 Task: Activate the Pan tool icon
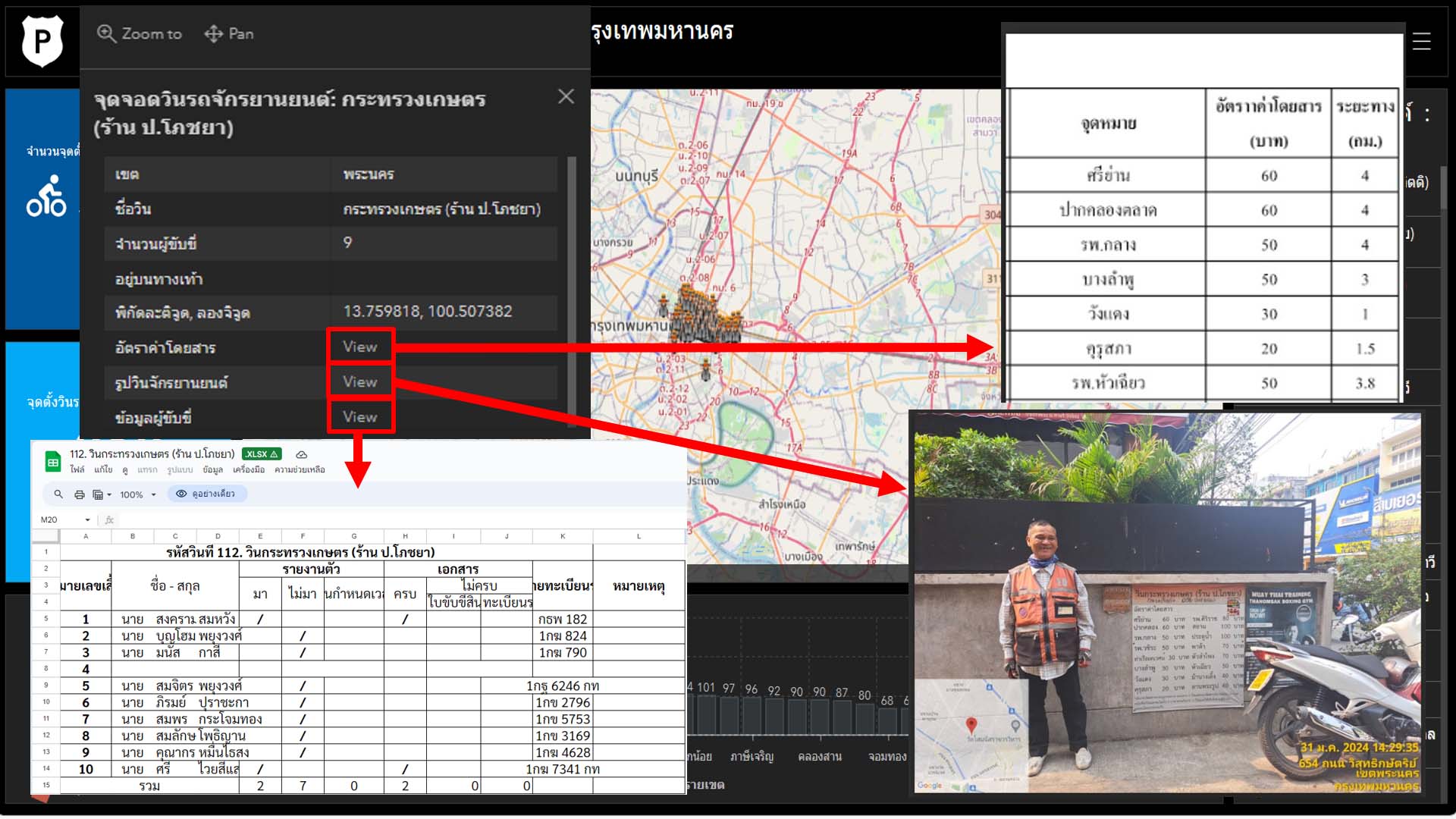[x=214, y=33]
